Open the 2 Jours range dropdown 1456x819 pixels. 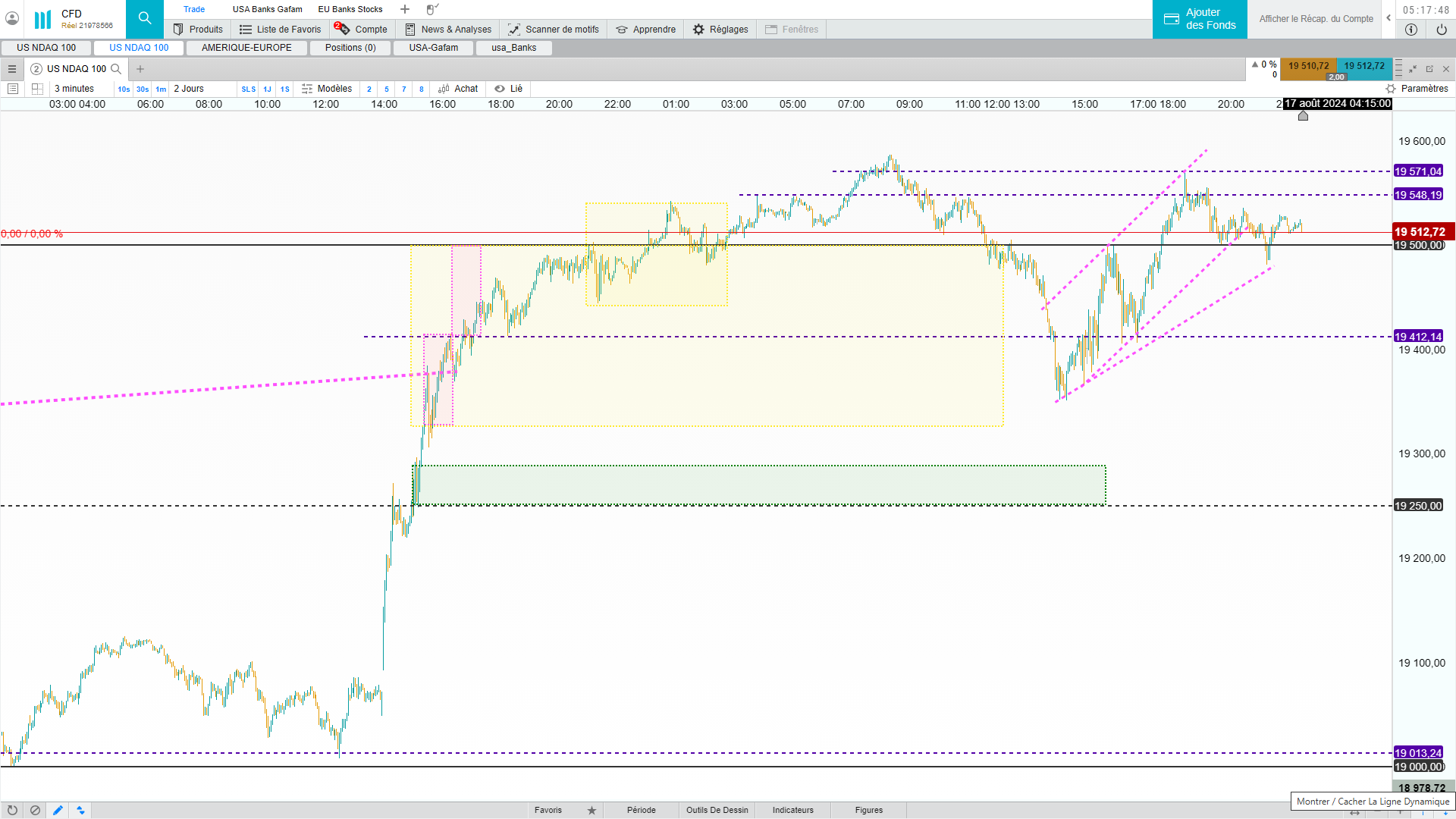point(189,89)
